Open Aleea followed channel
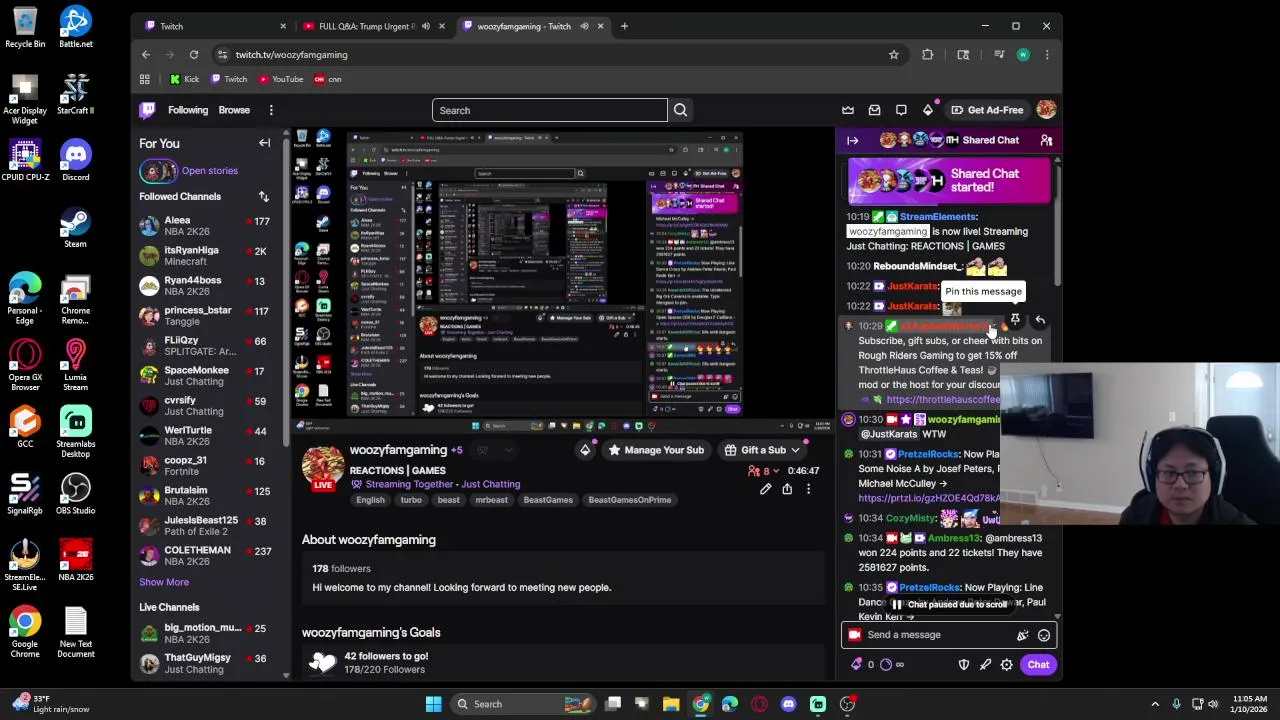Image resolution: width=1280 pixels, height=720 pixels. (208, 226)
